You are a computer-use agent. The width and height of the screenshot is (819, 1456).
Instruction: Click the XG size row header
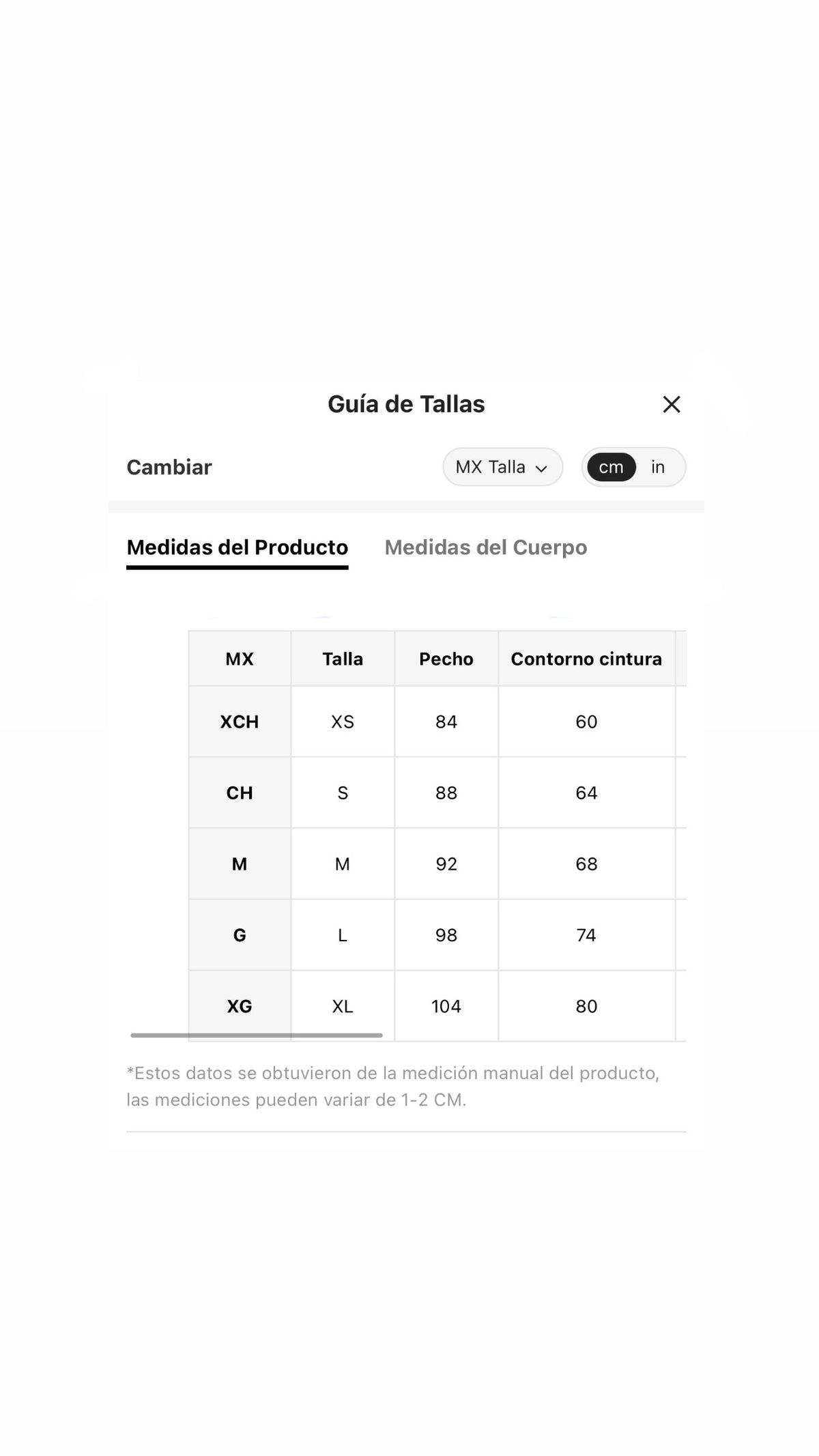point(240,1005)
